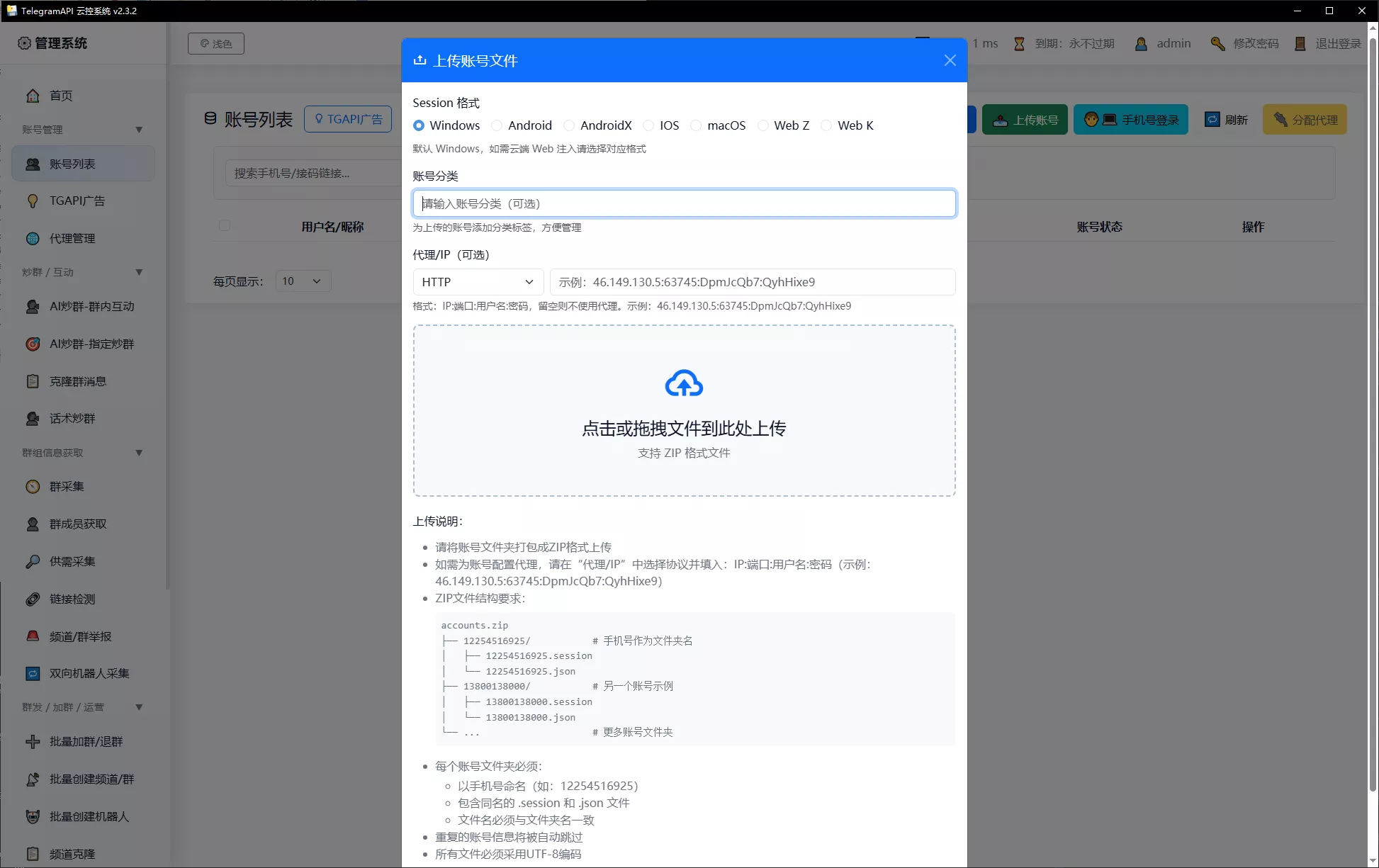Click the green 上传账号 button
Screen dimensions: 1379x868
(1025, 120)
